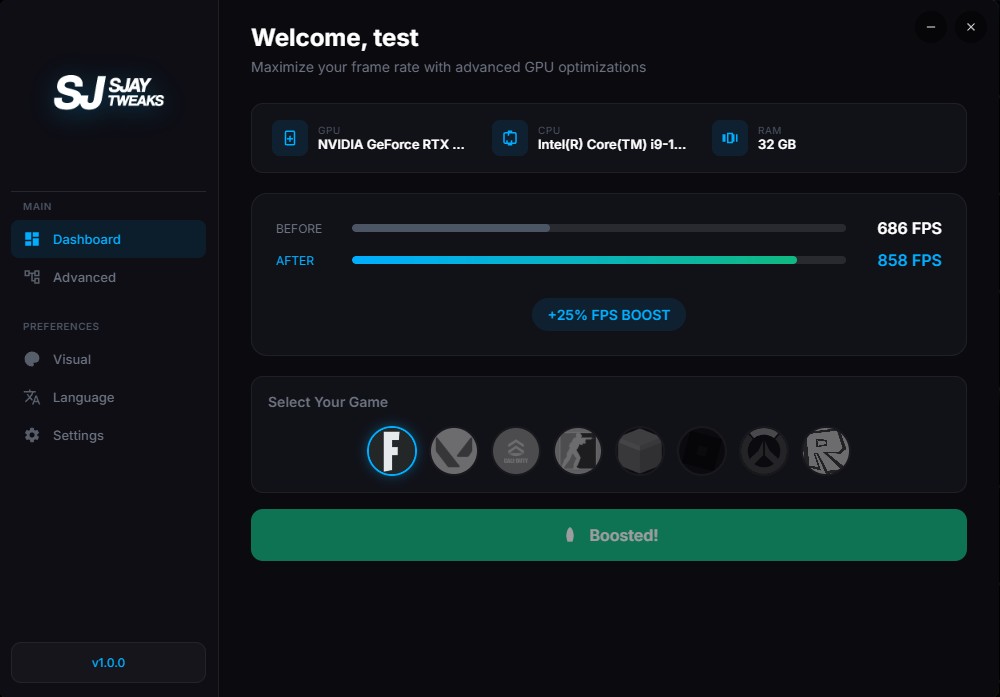Viewport: 1000px width, 697px height.
Task: Open the Dashboard menu item
Action: tap(108, 239)
